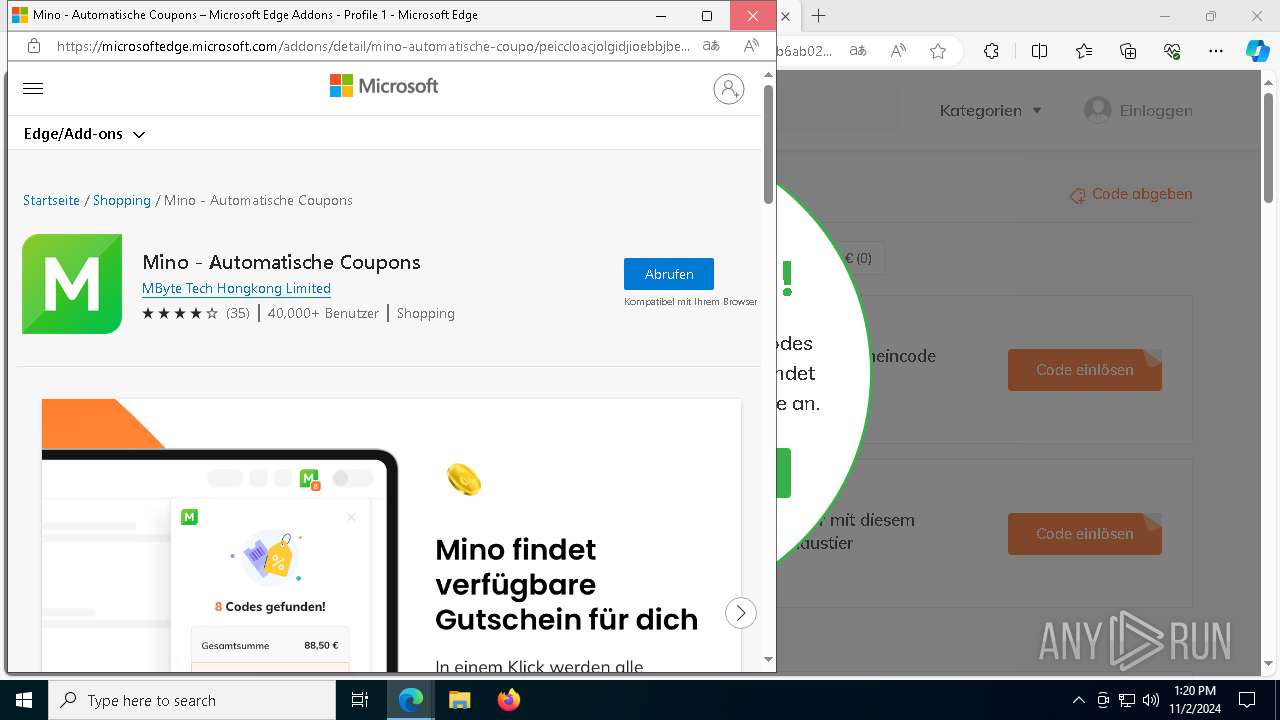
Task: Close the background browser tab
Action: pyautogui.click(x=786, y=16)
